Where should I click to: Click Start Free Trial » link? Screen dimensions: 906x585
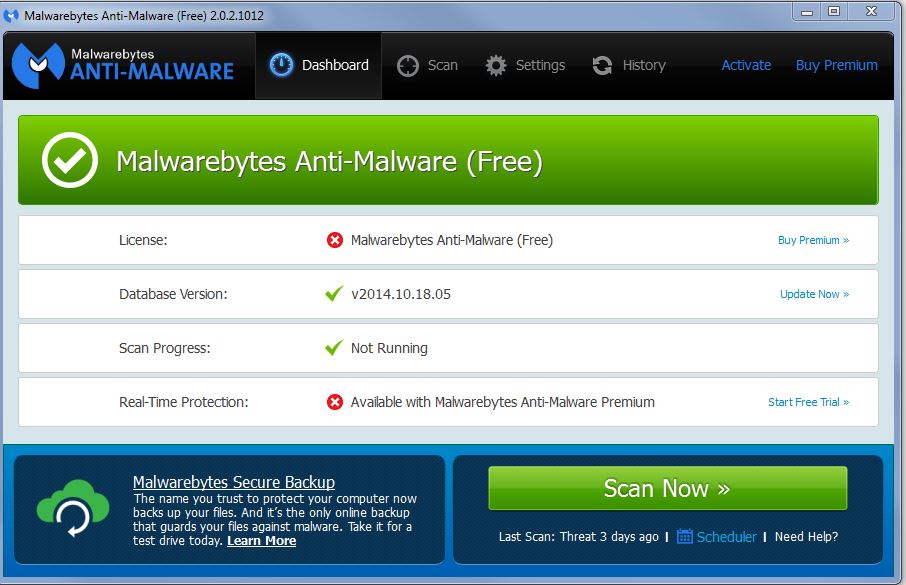[809, 402]
